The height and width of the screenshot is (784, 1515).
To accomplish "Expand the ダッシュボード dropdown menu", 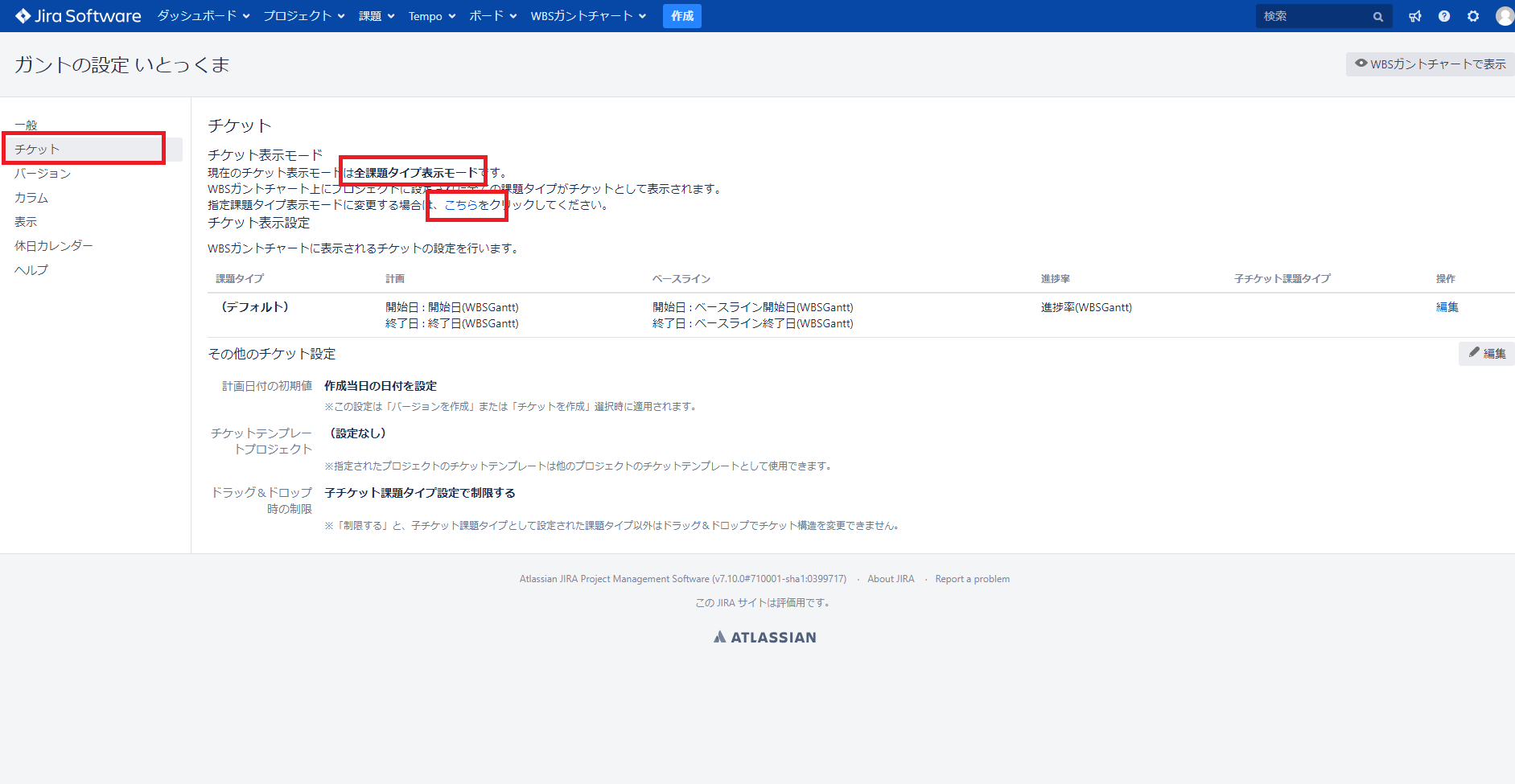I will tap(204, 16).
